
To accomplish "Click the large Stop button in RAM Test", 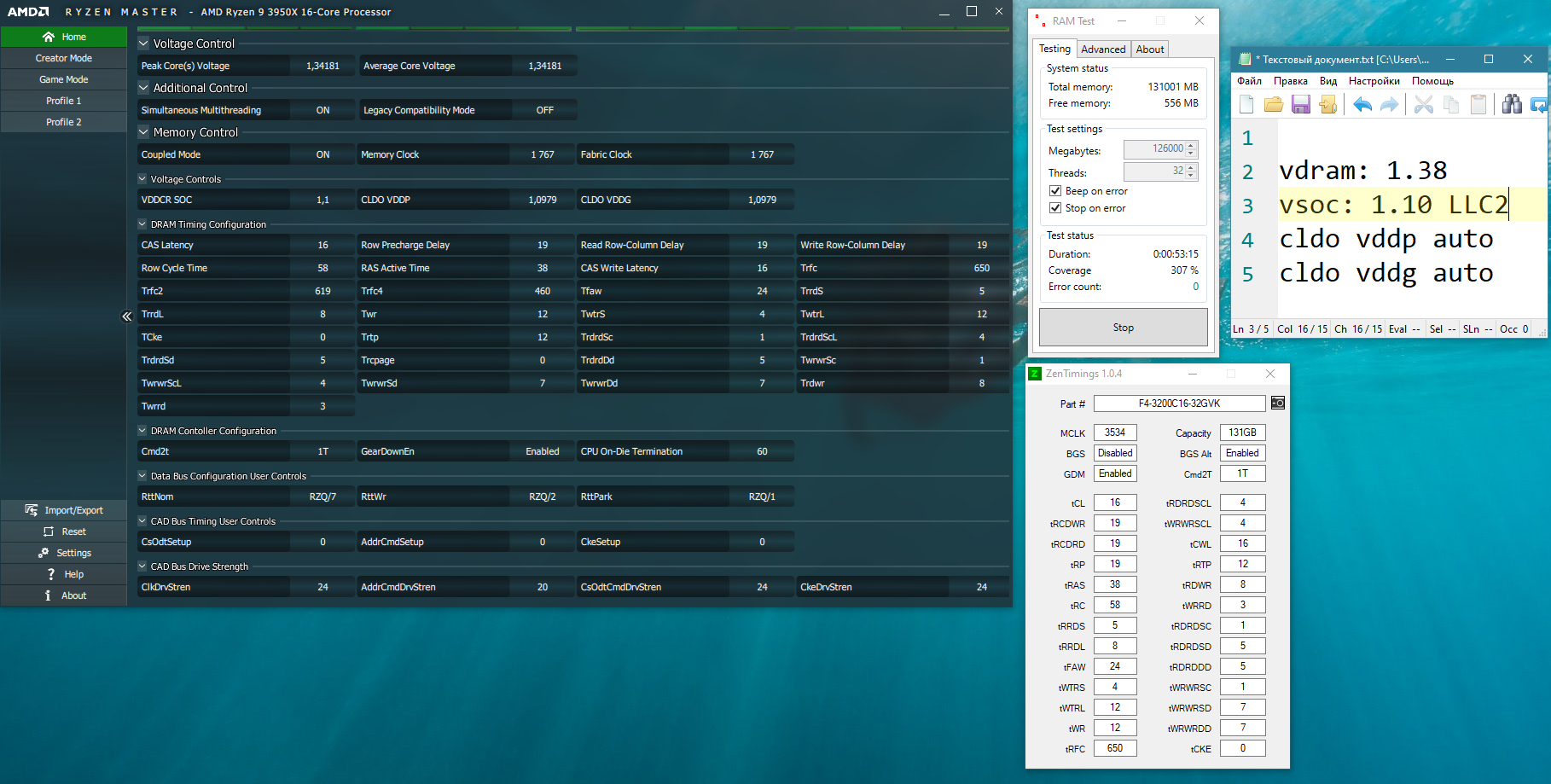I will tap(1124, 328).
